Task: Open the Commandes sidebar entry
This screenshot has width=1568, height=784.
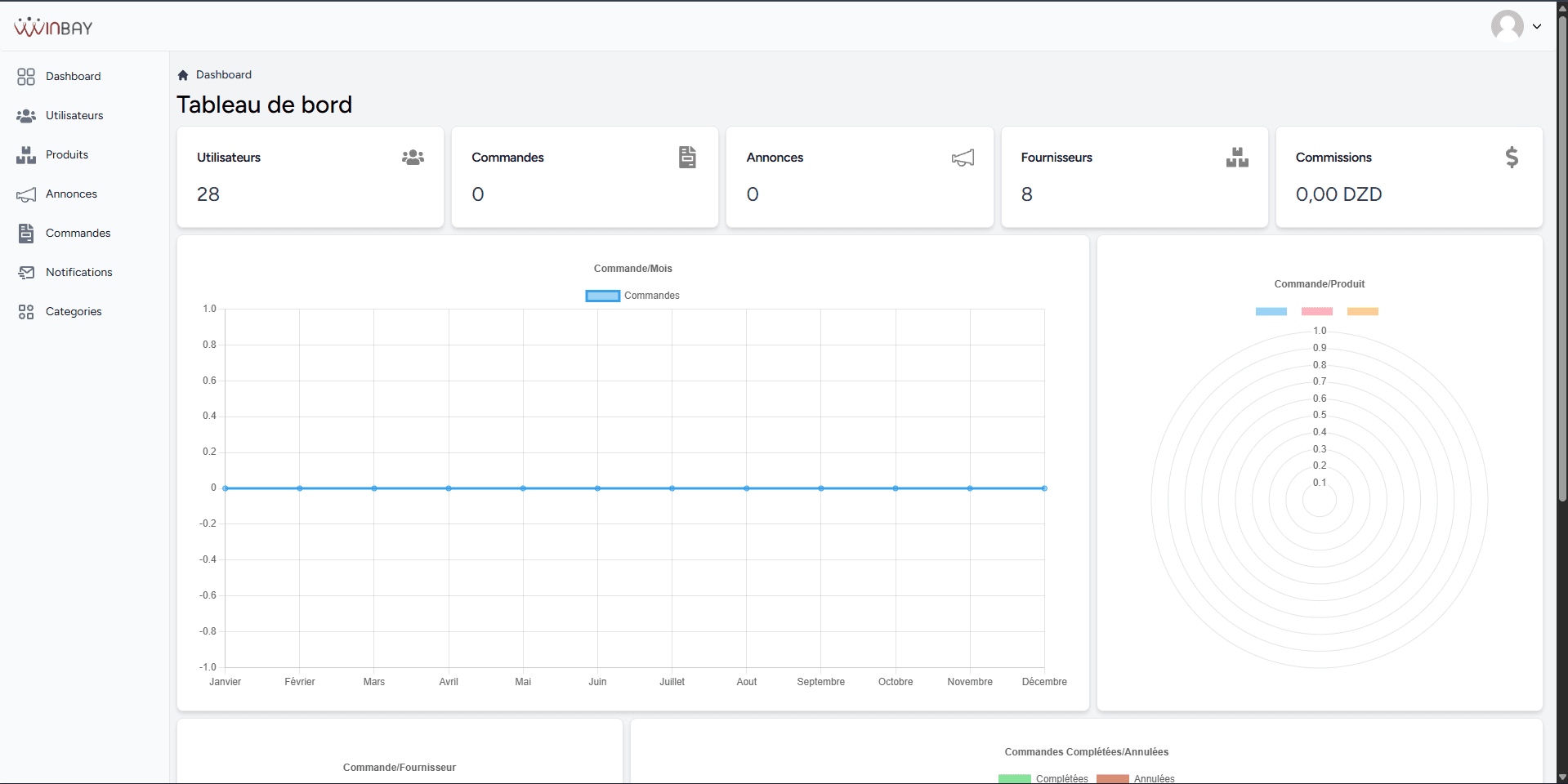Action: [x=78, y=233]
